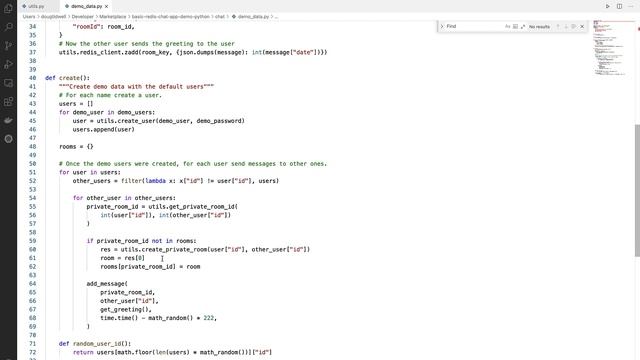640x360 pixels.
Task: Click 'No results' label in Find widget
Action: tap(539, 27)
